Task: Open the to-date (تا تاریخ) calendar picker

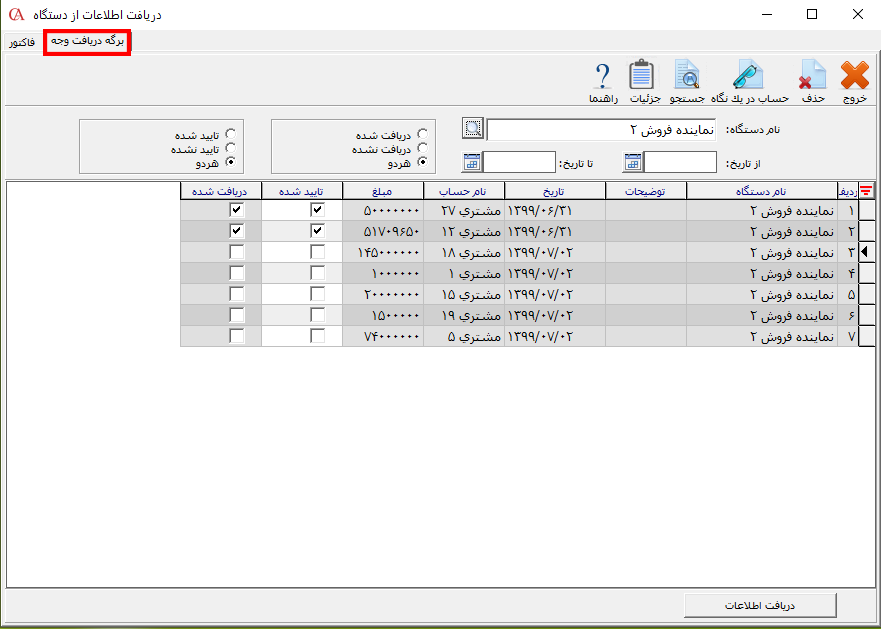Action: click(472, 162)
